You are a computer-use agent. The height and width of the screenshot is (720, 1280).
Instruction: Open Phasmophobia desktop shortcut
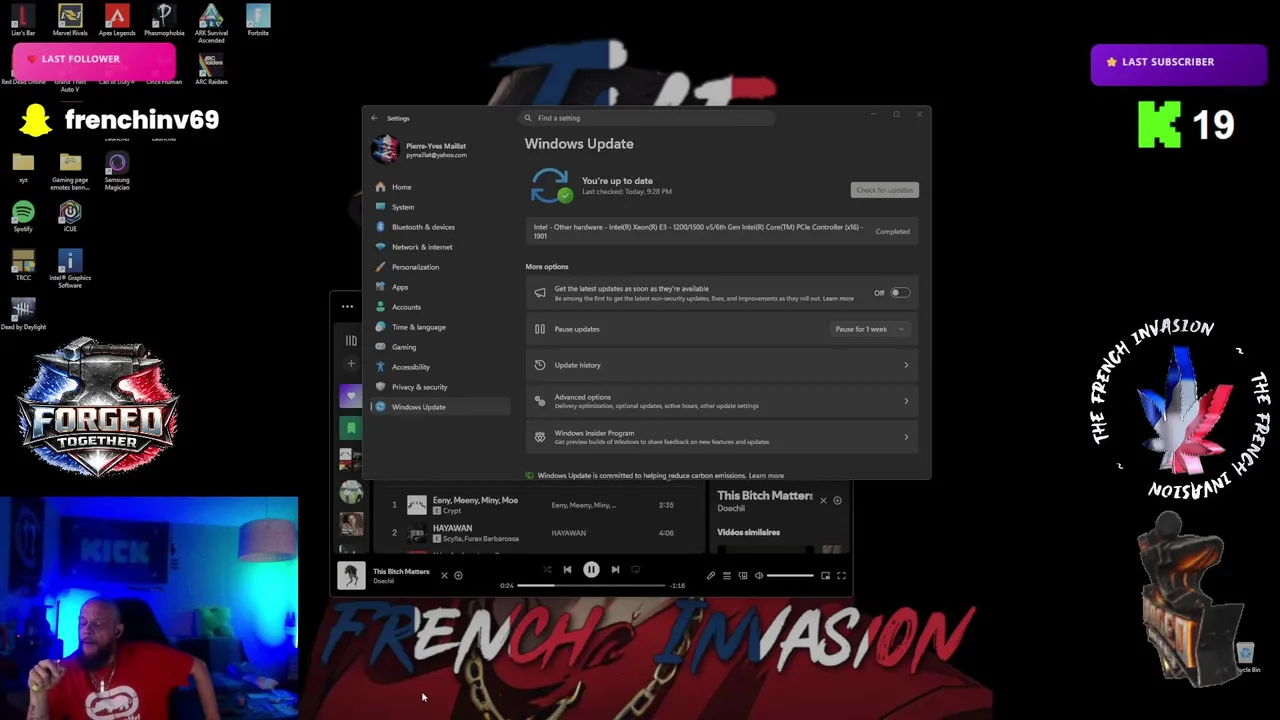pyautogui.click(x=164, y=20)
